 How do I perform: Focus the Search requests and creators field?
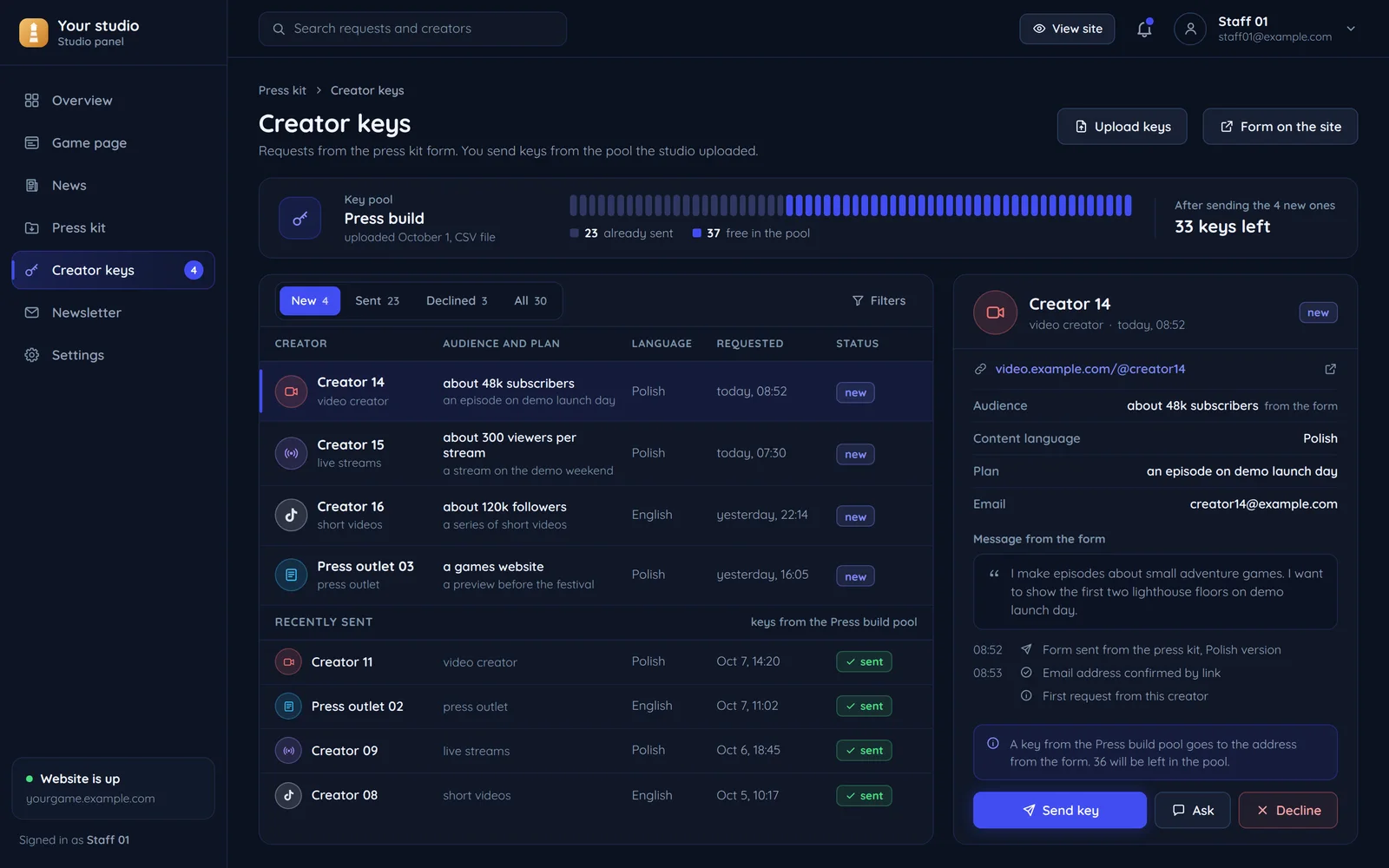pos(412,29)
